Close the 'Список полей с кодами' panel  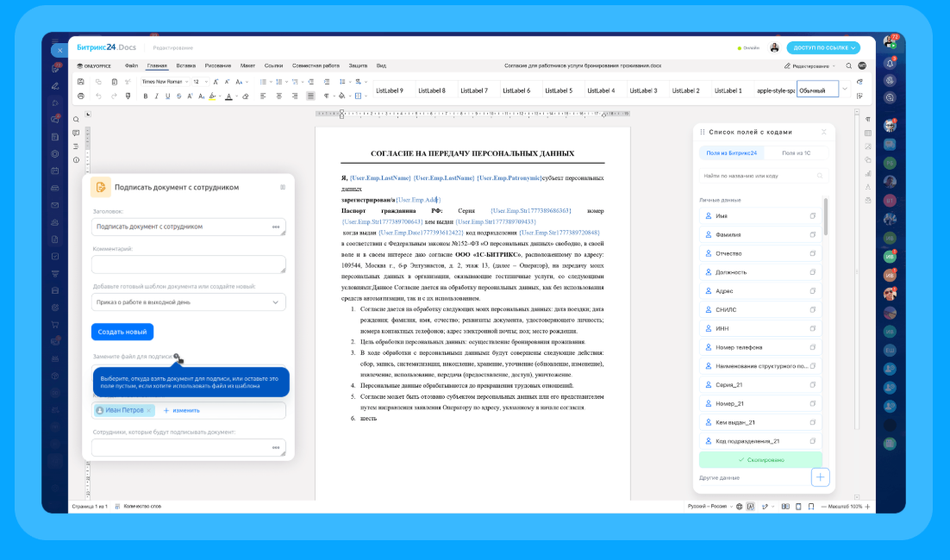(823, 132)
